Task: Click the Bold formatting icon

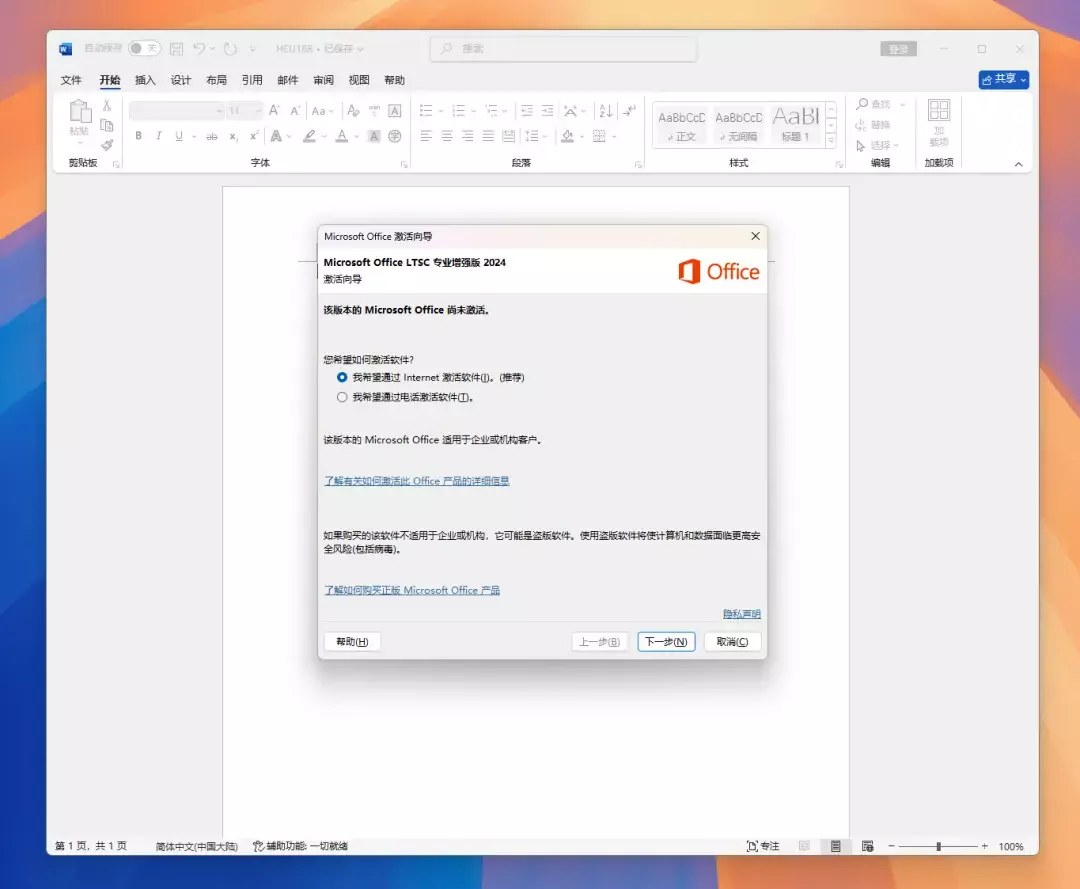Action: point(138,136)
